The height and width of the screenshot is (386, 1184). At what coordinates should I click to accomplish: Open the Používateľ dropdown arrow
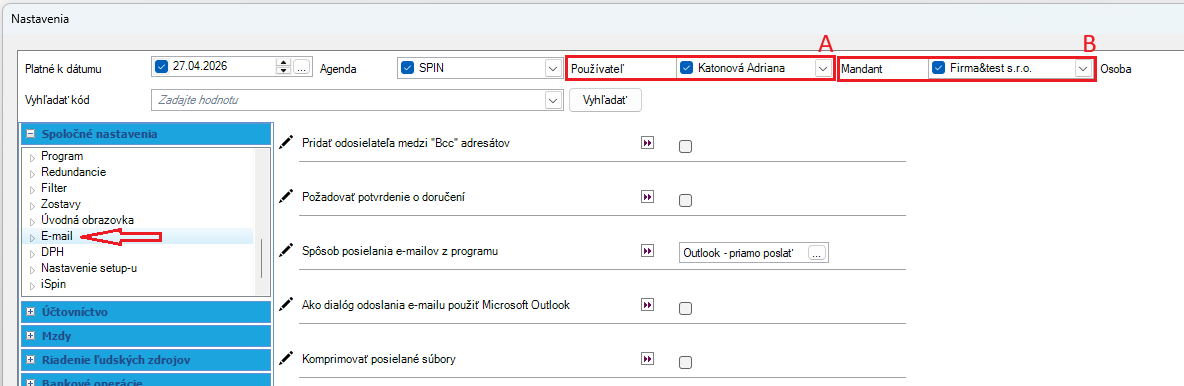point(822,69)
